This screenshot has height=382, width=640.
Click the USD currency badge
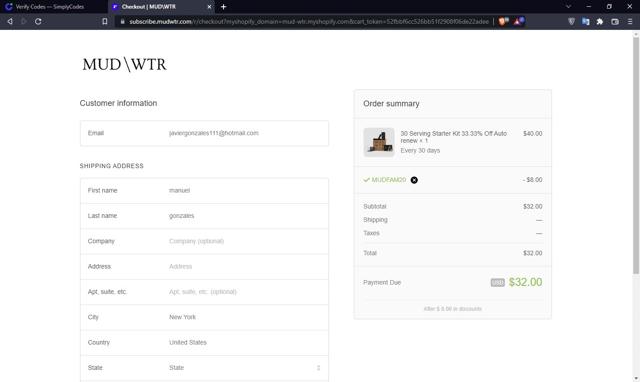click(498, 282)
